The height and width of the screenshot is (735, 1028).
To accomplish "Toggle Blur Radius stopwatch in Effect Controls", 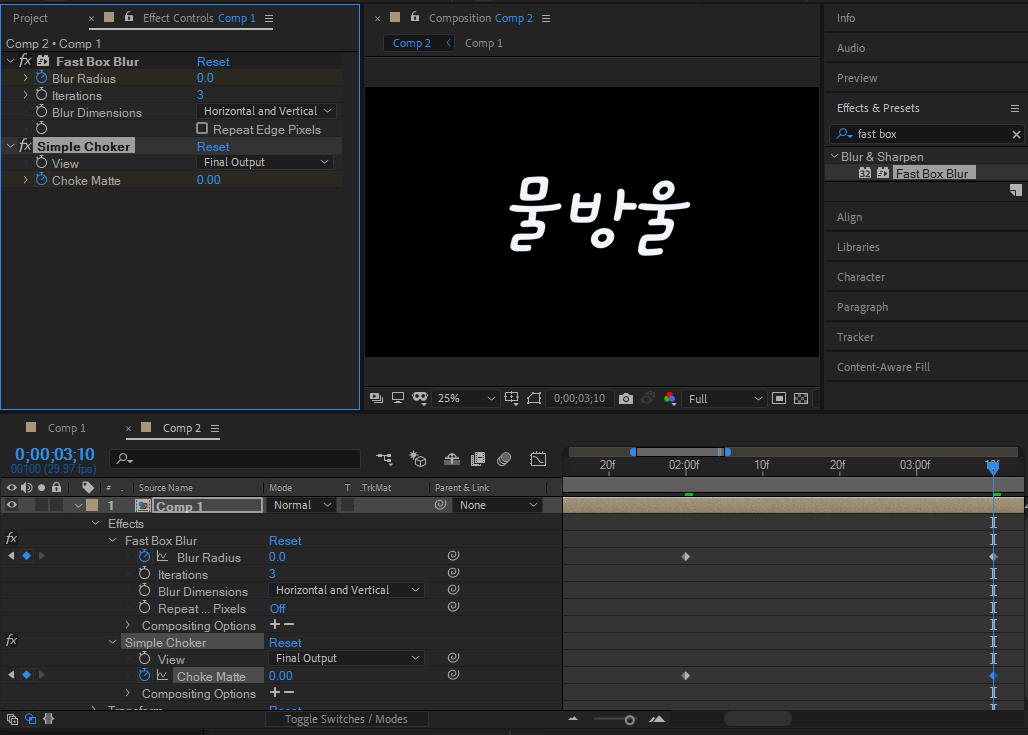I will point(41,77).
